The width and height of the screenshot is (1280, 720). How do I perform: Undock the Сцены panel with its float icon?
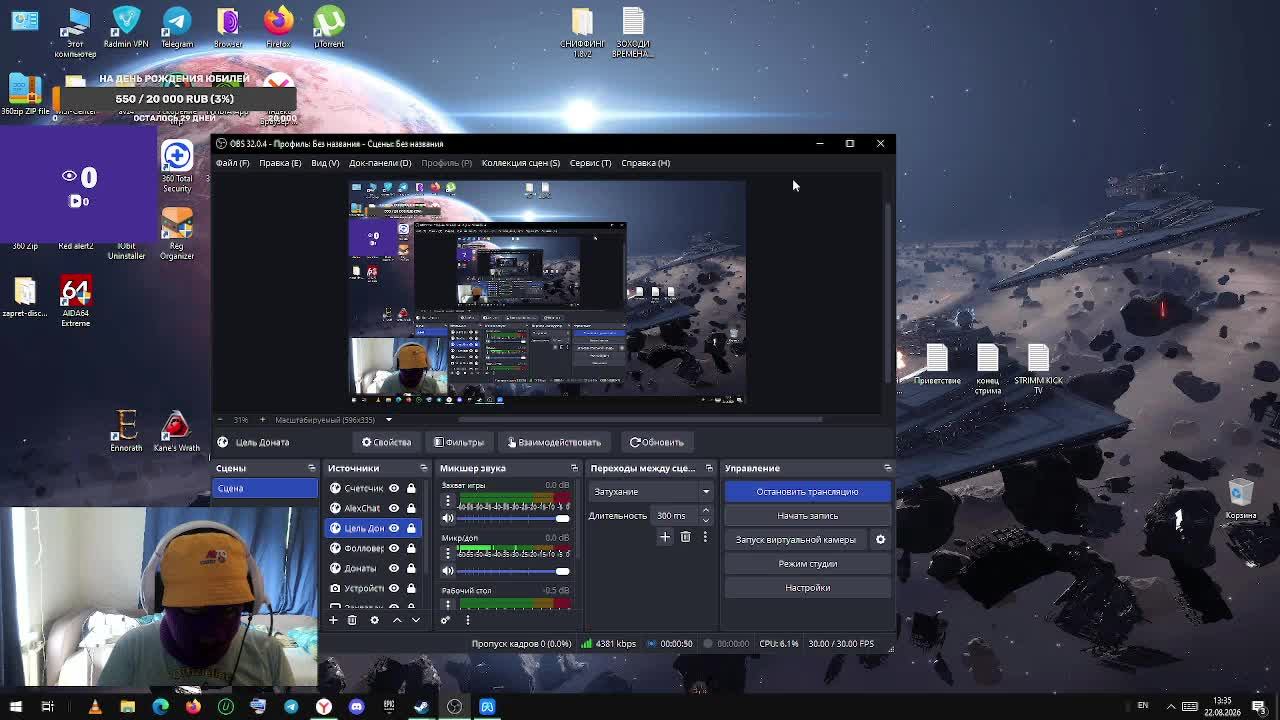click(311, 468)
